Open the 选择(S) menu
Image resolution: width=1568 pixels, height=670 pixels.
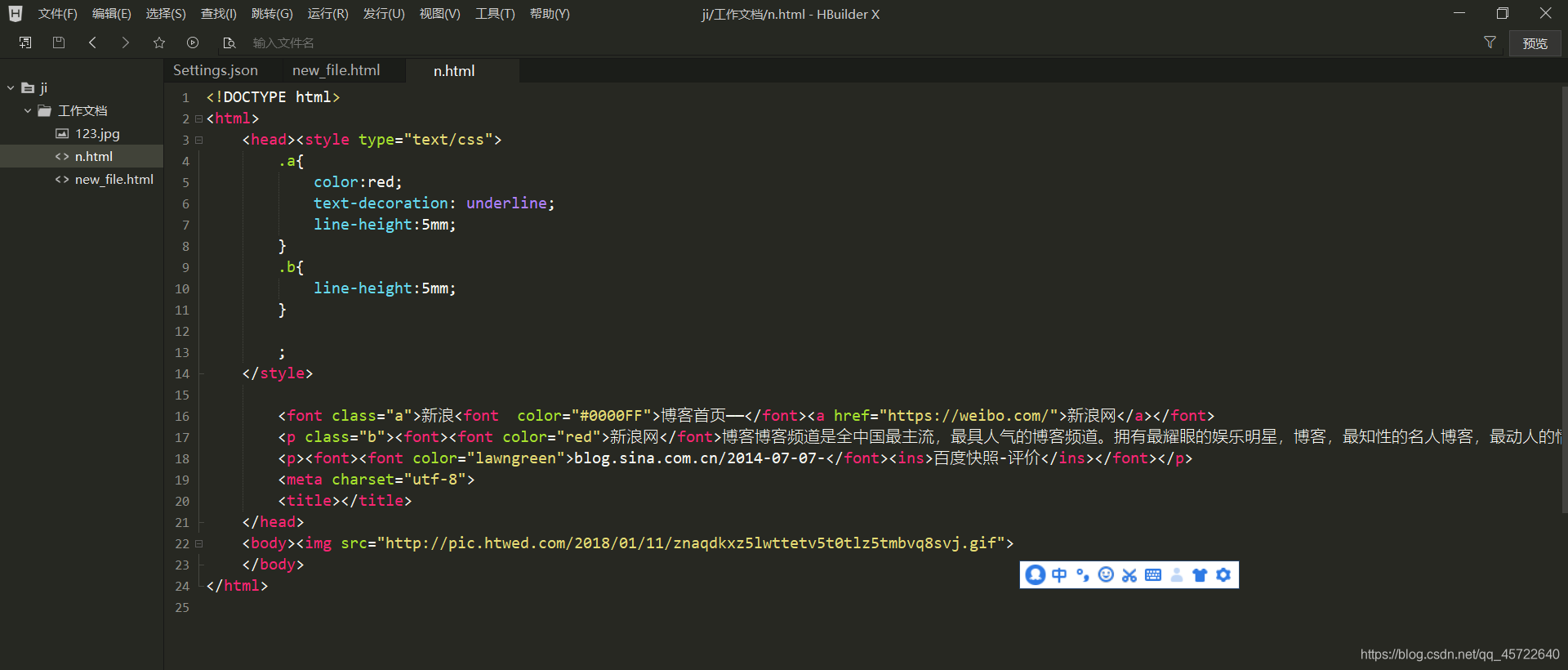pos(166,14)
